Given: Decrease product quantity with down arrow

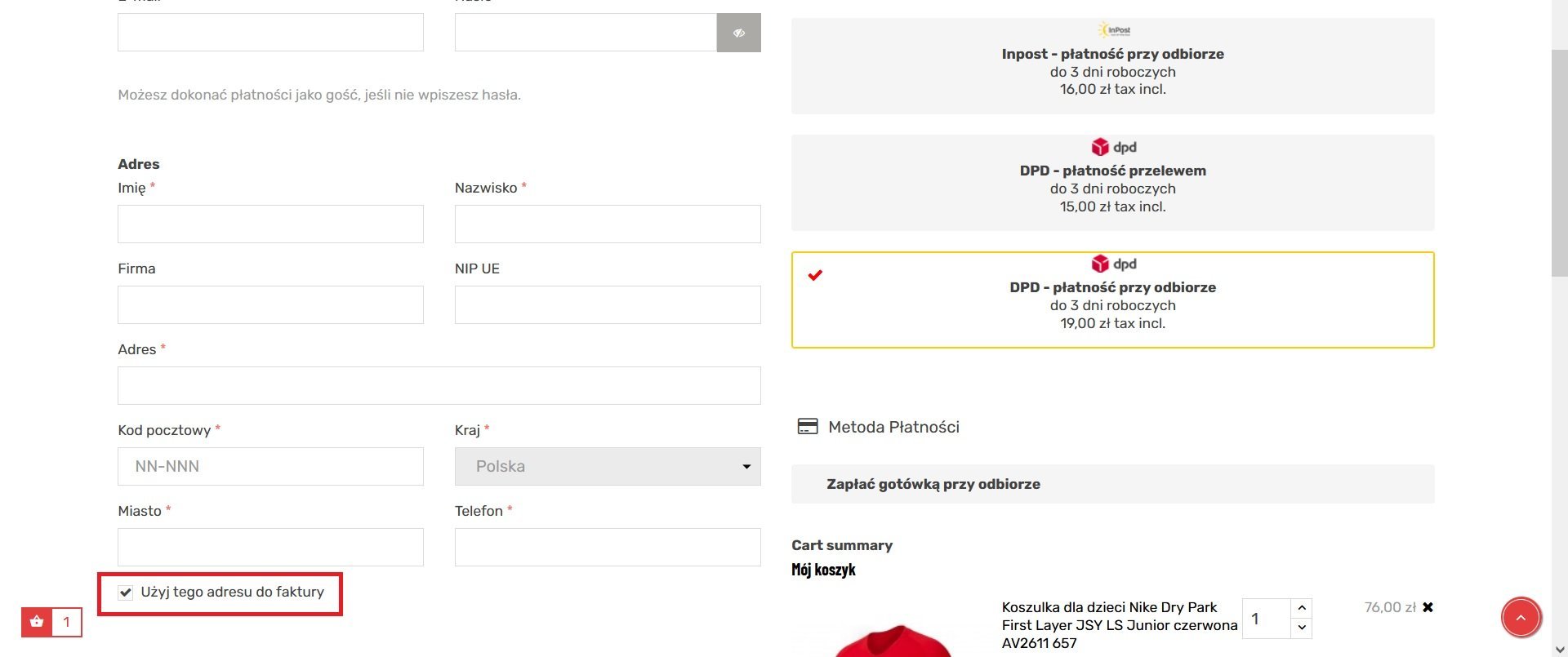Looking at the screenshot, I should pyautogui.click(x=1302, y=628).
